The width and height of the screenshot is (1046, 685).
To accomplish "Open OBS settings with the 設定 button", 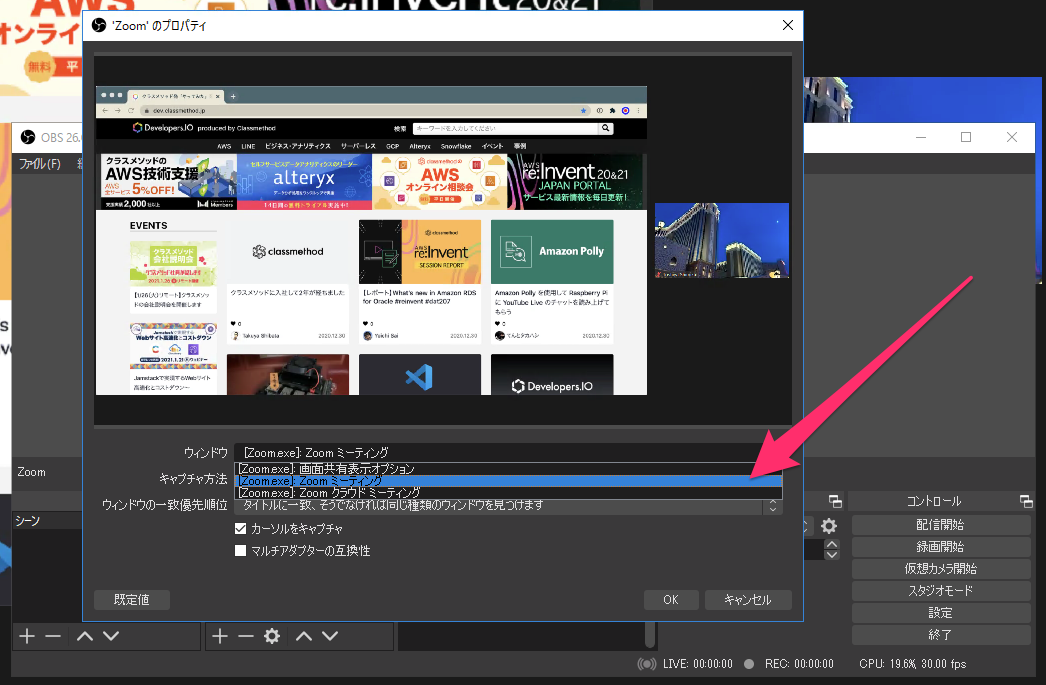I will (941, 613).
